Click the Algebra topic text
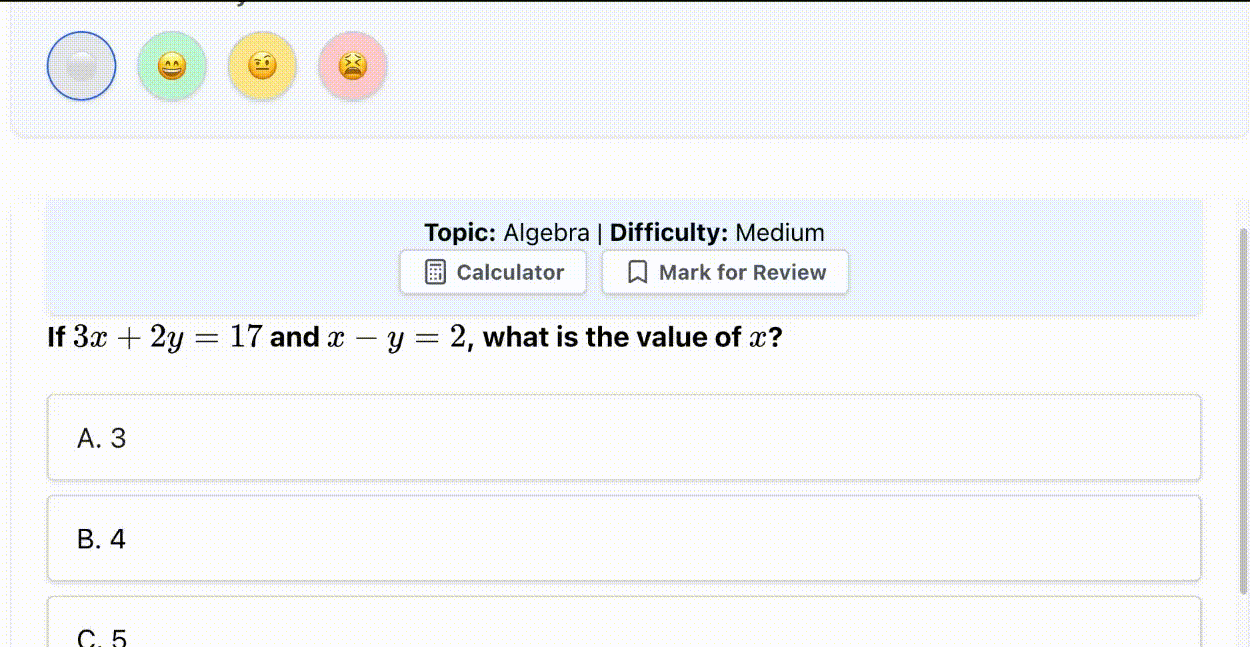Image resolution: width=1250 pixels, height=647 pixels. pos(546,233)
